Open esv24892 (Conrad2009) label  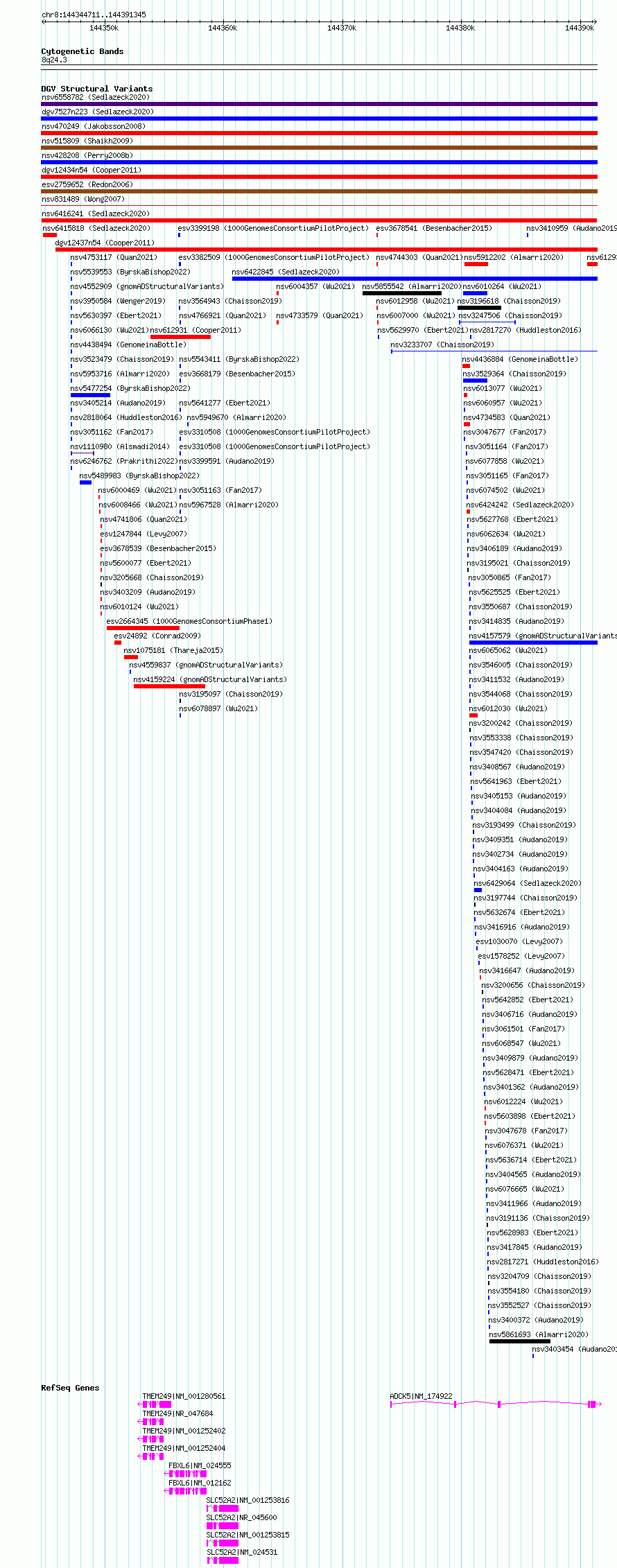click(x=157, y=636)
